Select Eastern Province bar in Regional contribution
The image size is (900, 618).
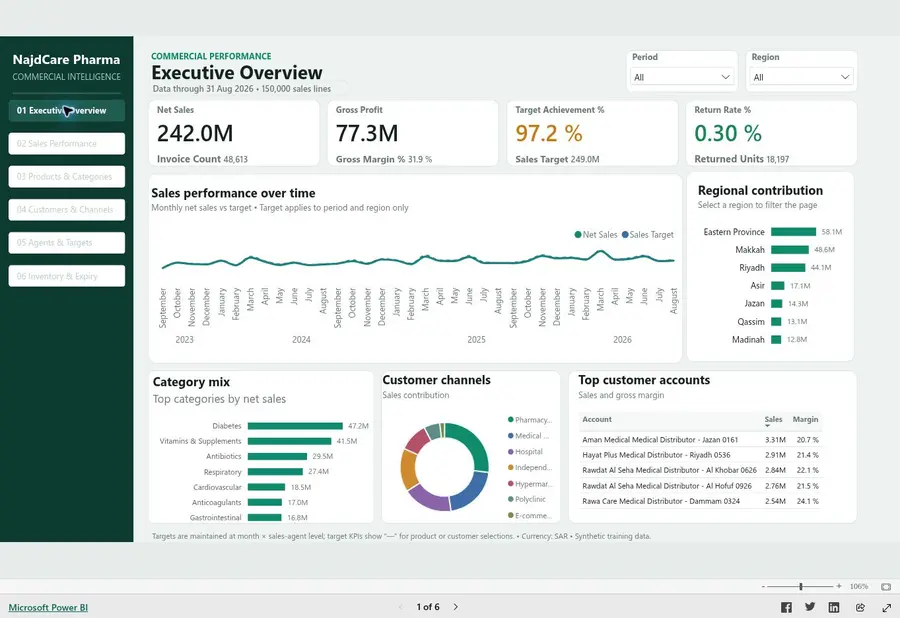coord(793,232)
